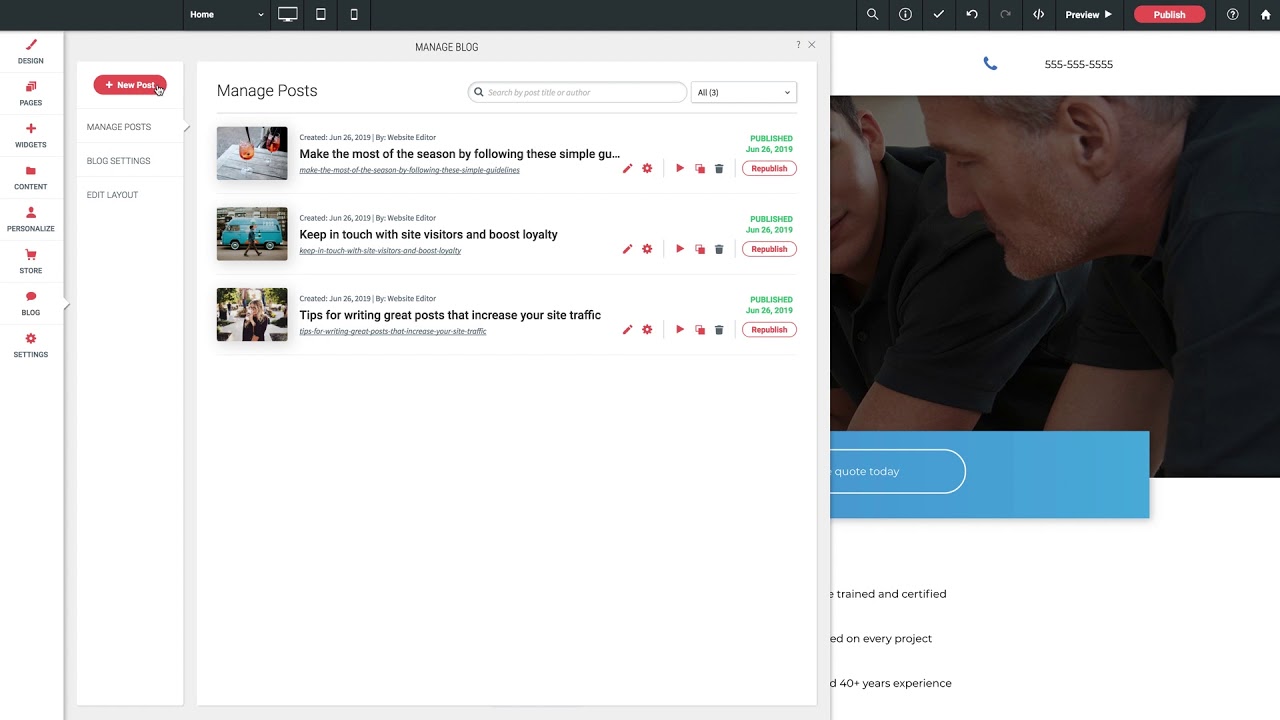
Task: Undo the last action
Action: [x=972, y=14]
